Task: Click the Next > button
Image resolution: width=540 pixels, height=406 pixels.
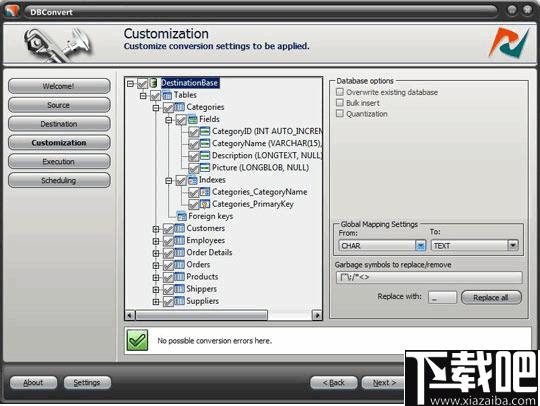Action: click(x=383, y=383)
